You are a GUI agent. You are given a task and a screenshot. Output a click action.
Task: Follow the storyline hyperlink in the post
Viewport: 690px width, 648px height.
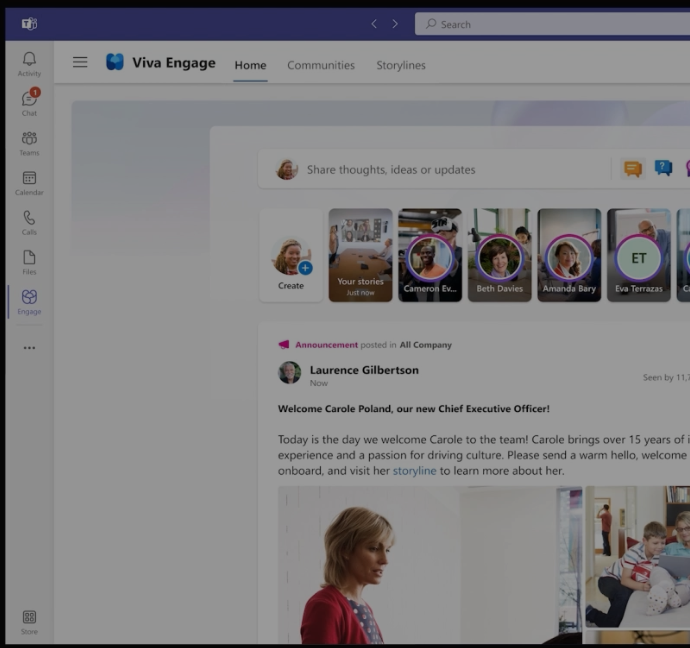415,471
